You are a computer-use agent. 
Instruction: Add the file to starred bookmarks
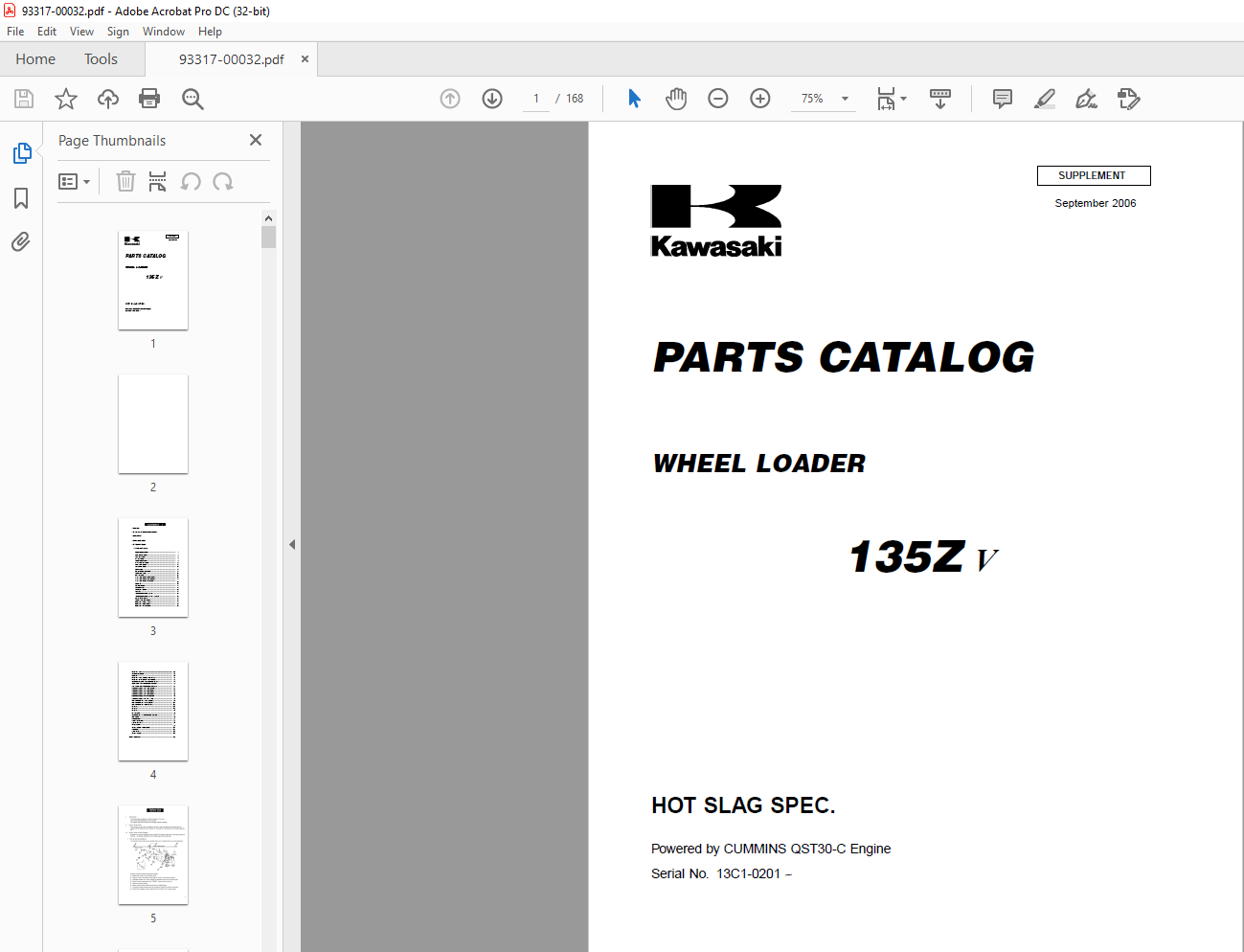(66, 99)
